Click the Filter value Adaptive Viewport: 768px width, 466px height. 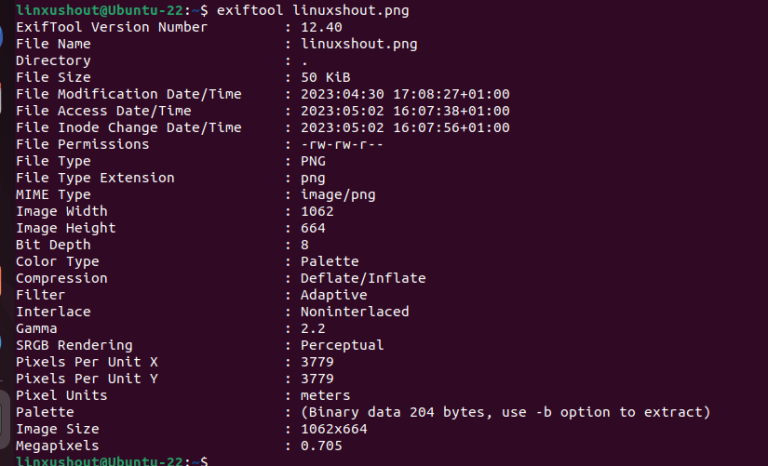coord(334,295)
